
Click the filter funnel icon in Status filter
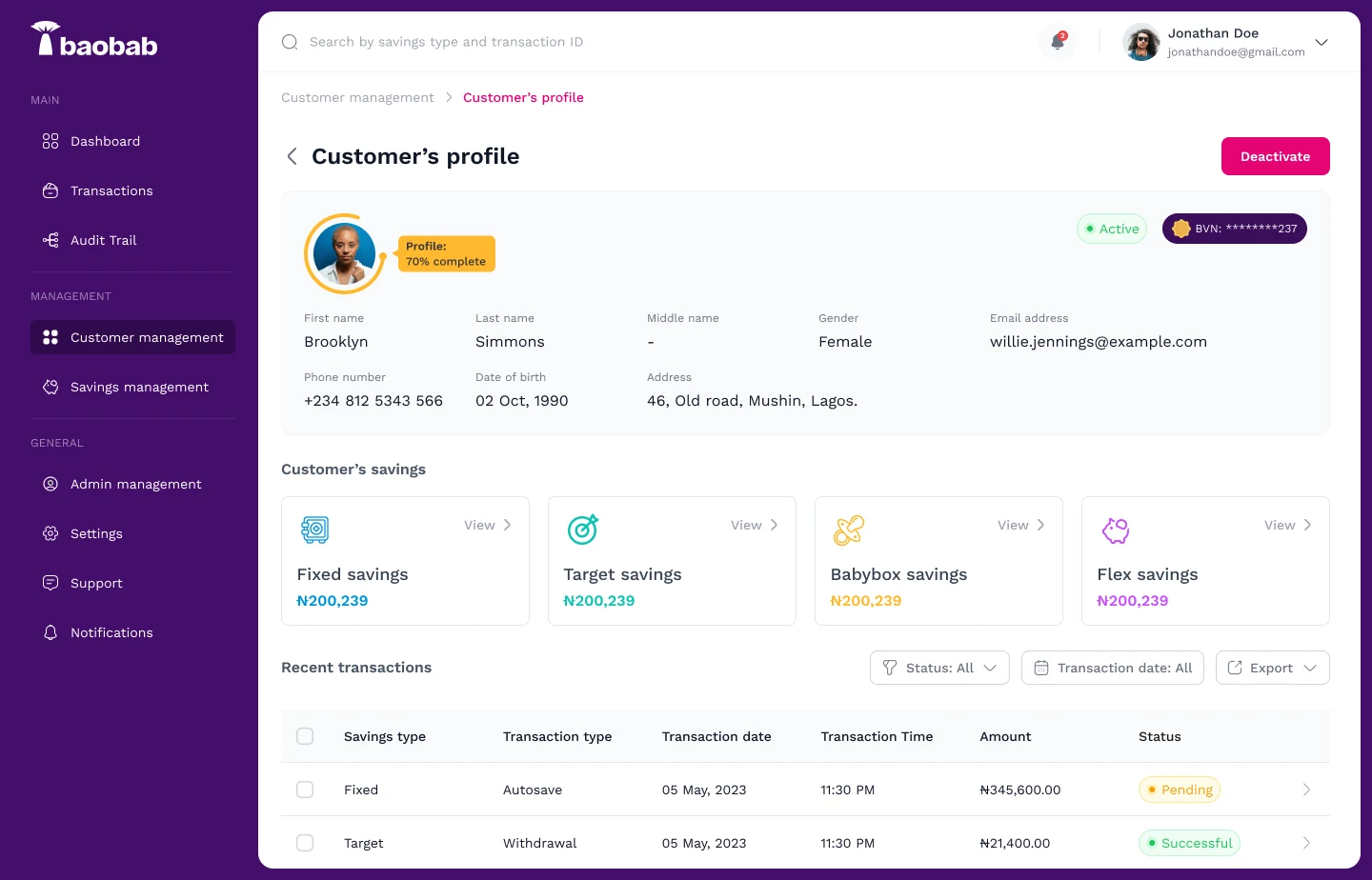(889, 668)
